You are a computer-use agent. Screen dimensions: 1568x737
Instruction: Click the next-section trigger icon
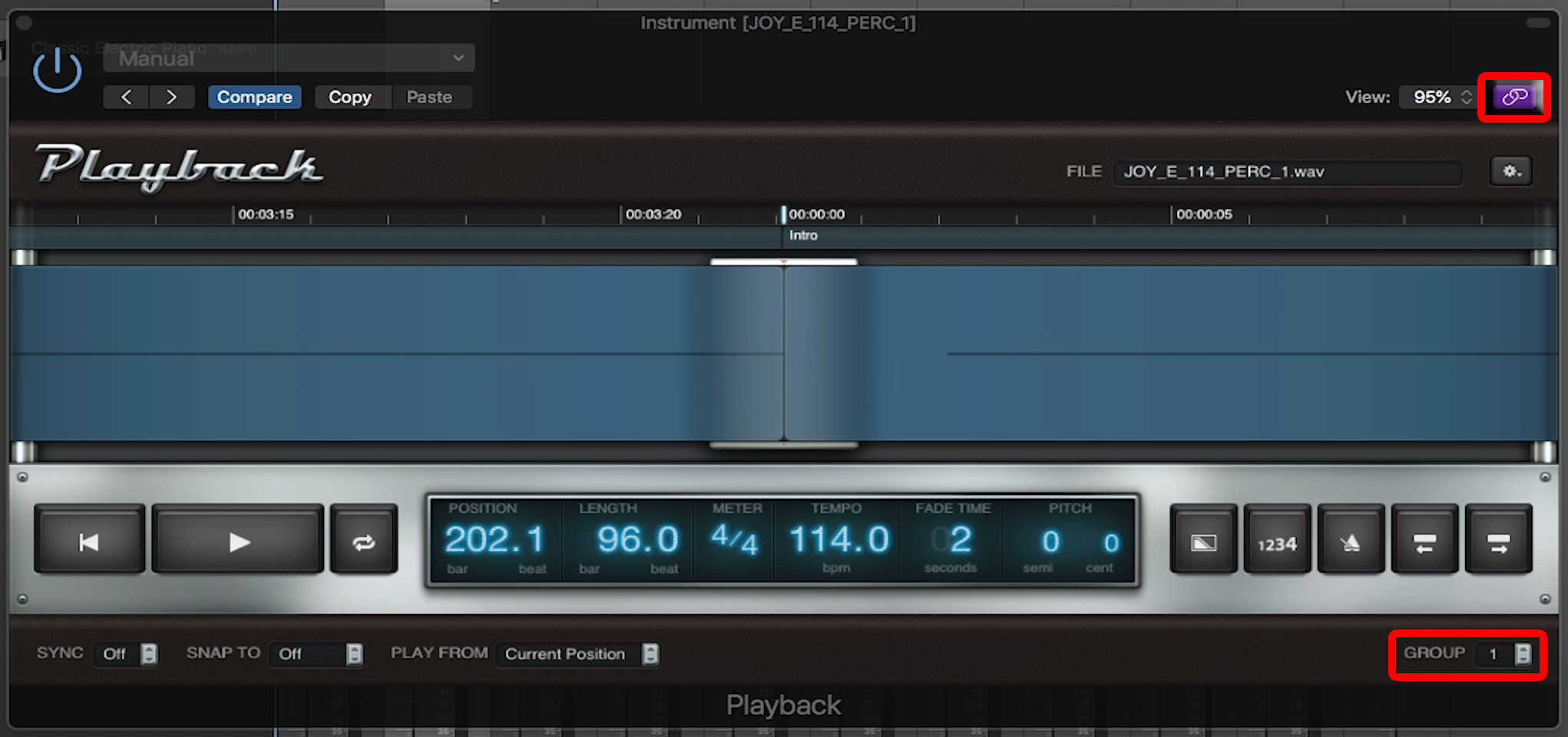1497,540
